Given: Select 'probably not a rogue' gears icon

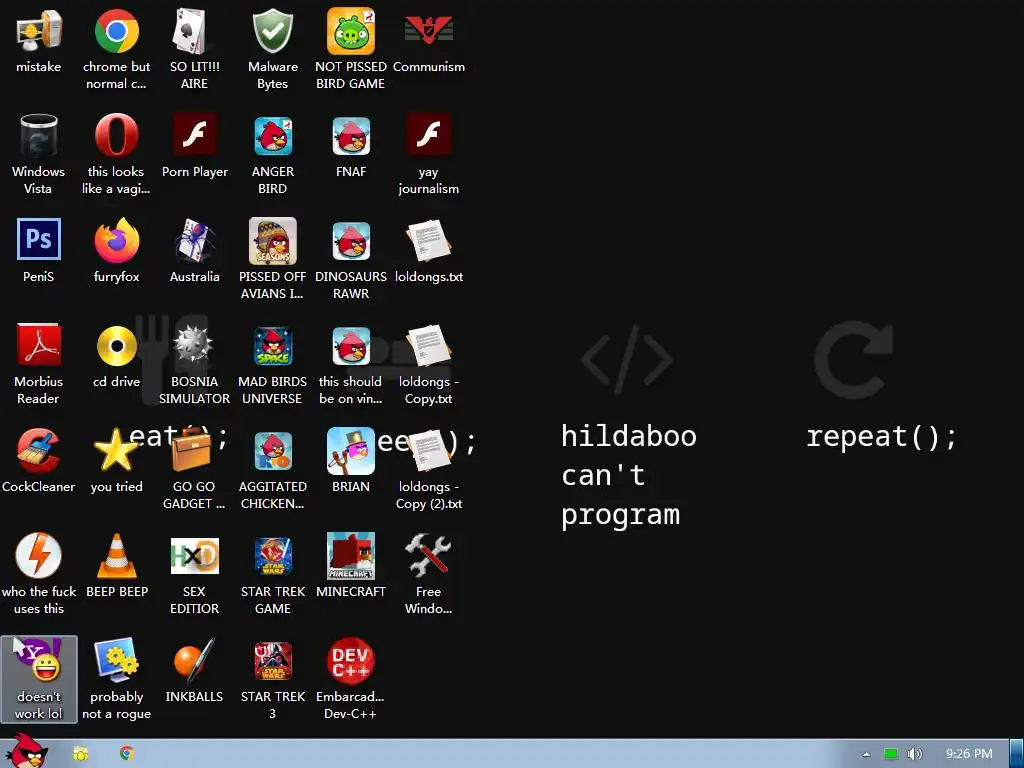Looking at the screenshot, I should click(x=116, y=661).
